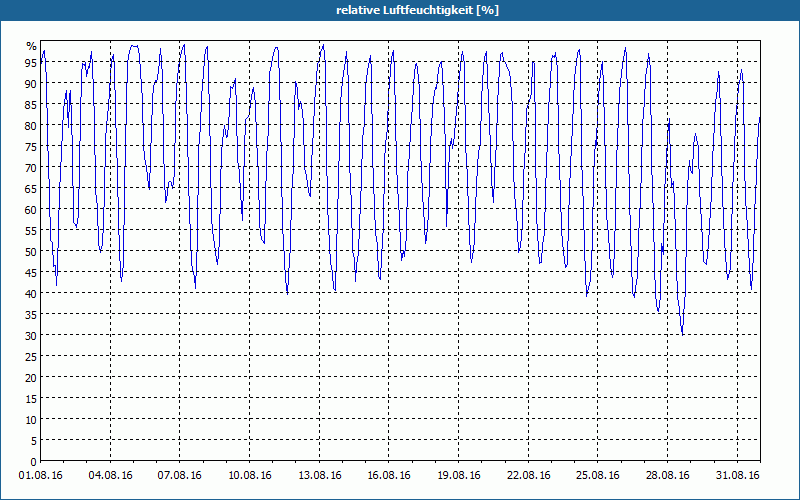Viewport: 800px width, 500px height.
Task: Select the 40 value on the y-axis
Action: [32, 293]
